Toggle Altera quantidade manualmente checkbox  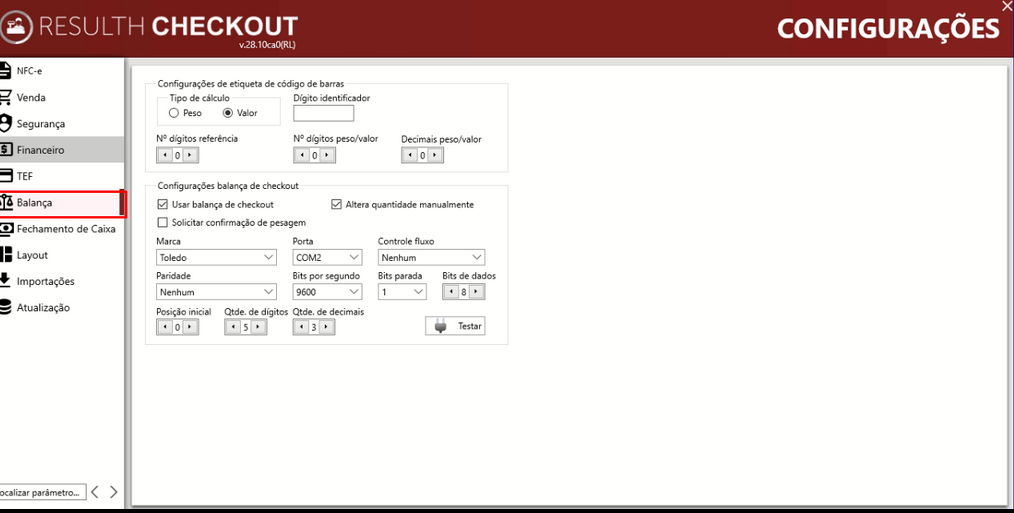tap(336, 204)
